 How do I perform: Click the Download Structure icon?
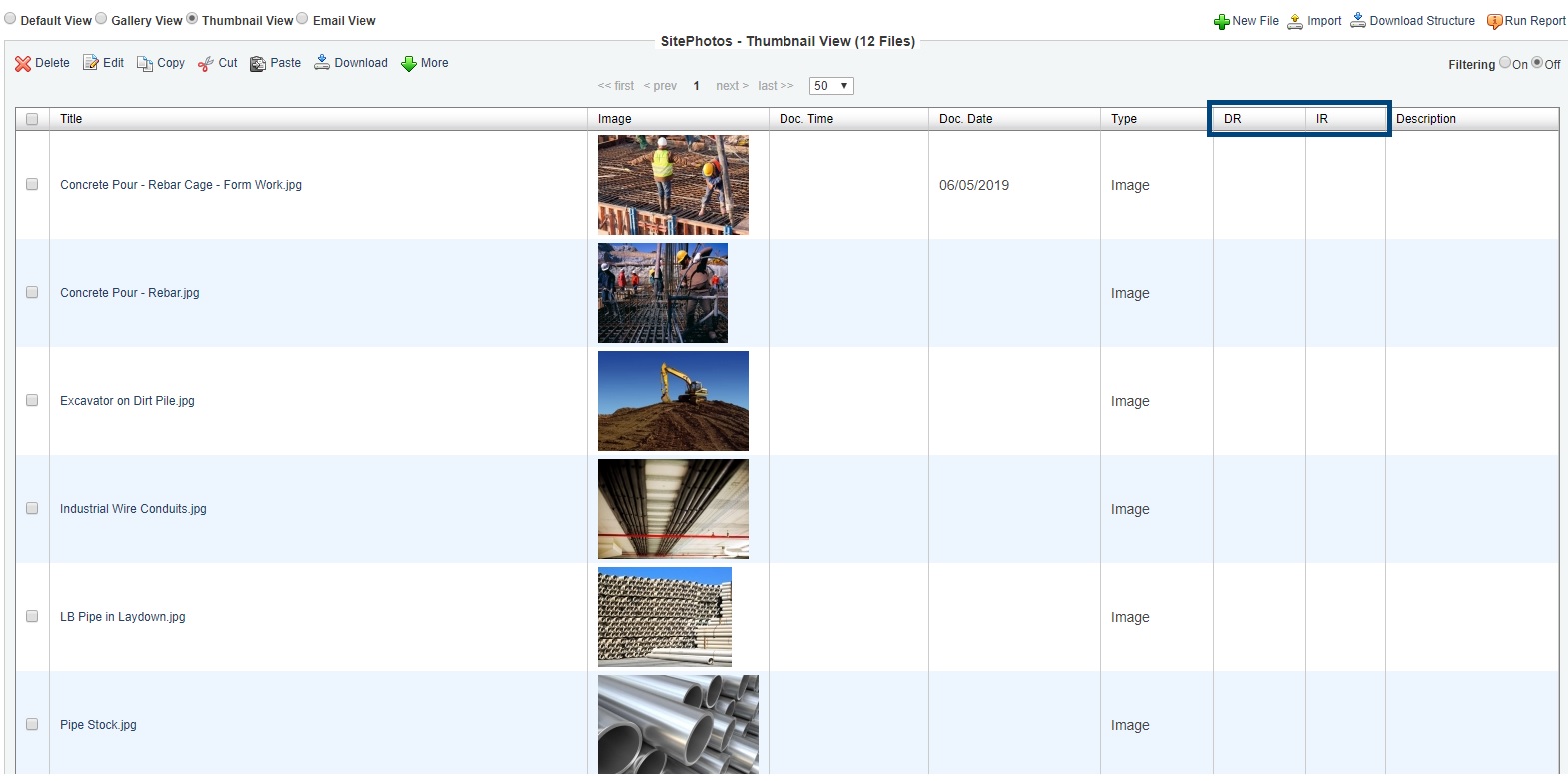point(1358,21)
